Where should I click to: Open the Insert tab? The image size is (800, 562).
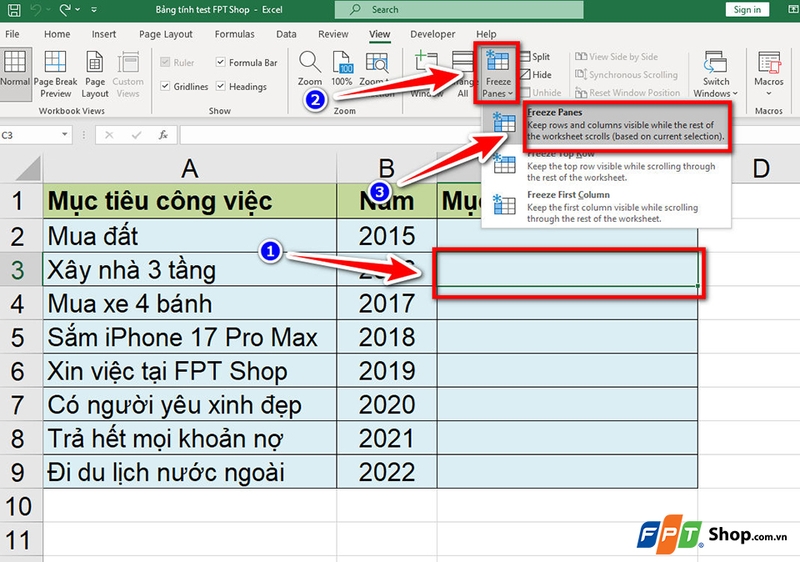click(x=104, y=34)
